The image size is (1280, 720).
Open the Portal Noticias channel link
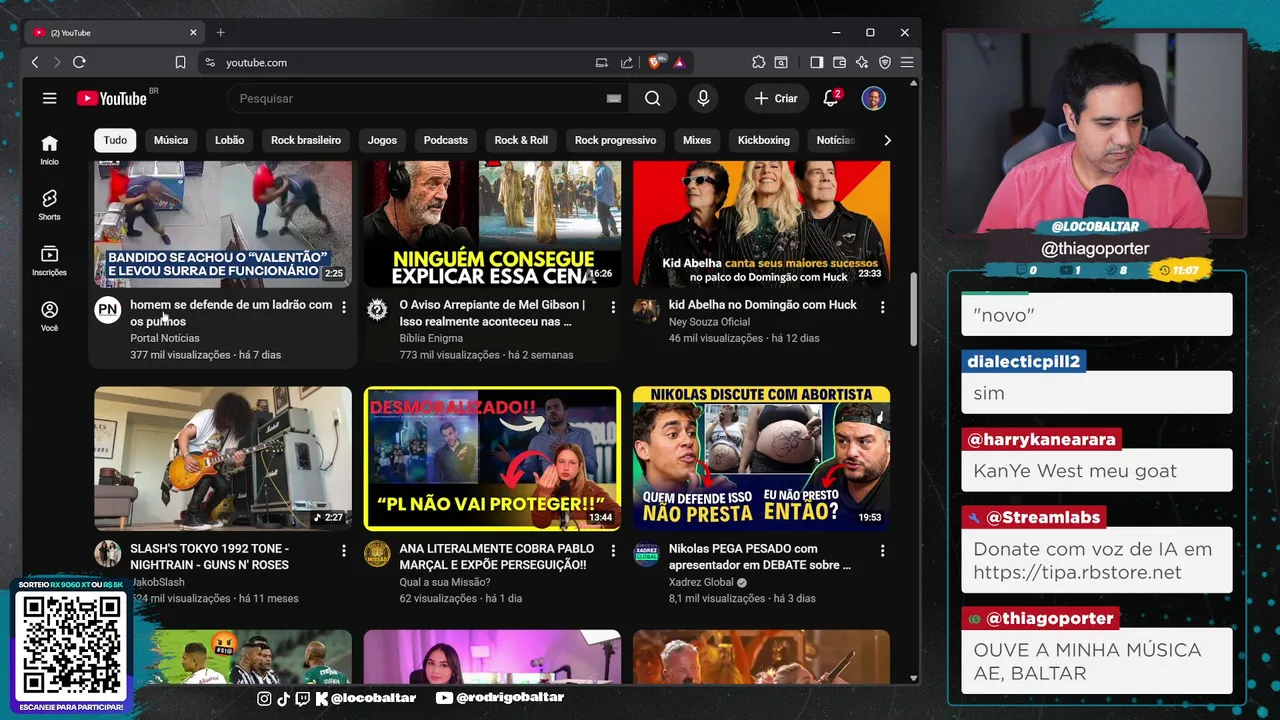click(x=165, y=338)
